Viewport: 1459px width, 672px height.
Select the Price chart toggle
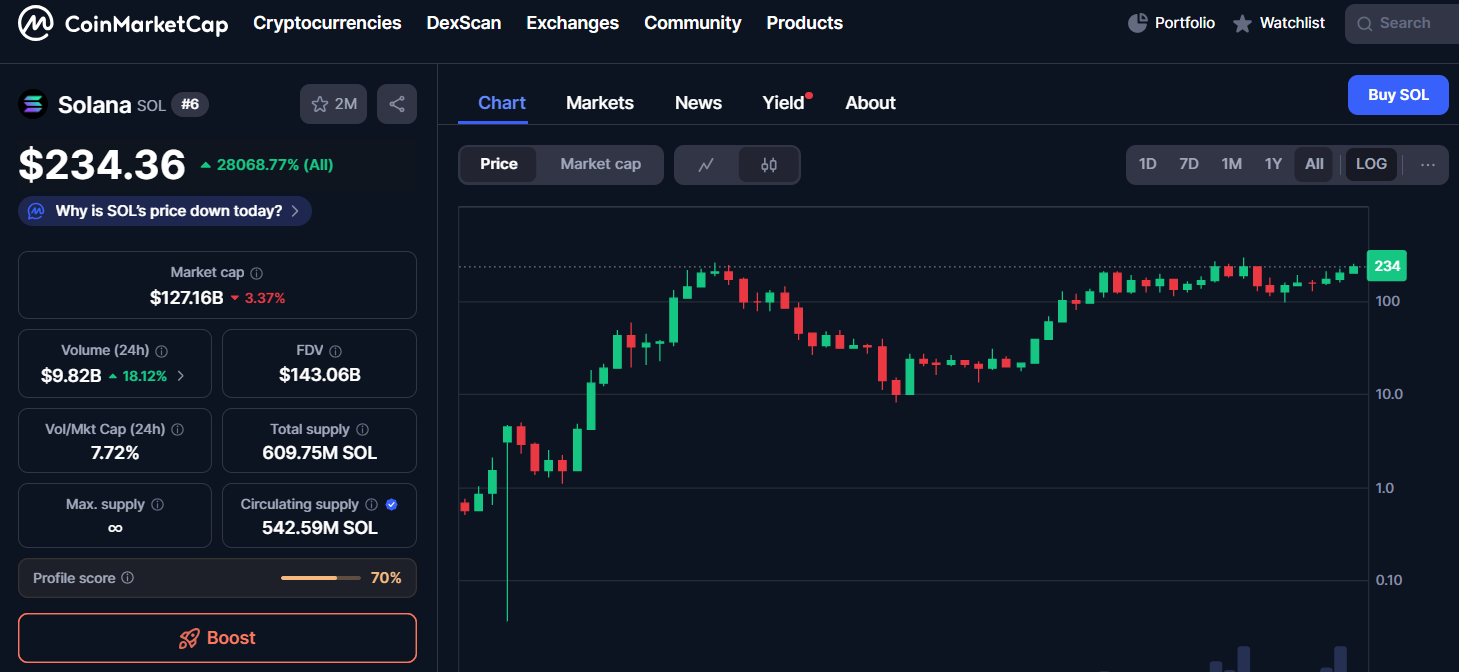(499, 165)
